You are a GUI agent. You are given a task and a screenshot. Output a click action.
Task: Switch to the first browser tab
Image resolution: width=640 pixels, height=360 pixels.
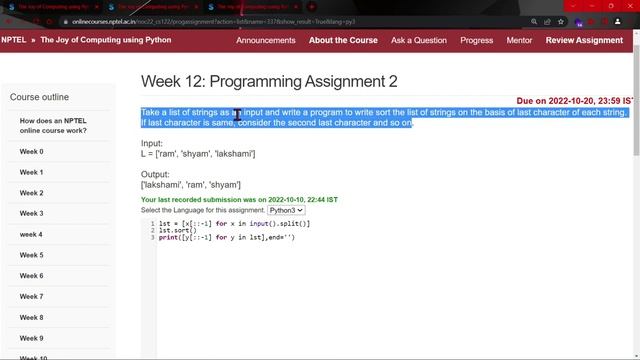pos(53,7)
